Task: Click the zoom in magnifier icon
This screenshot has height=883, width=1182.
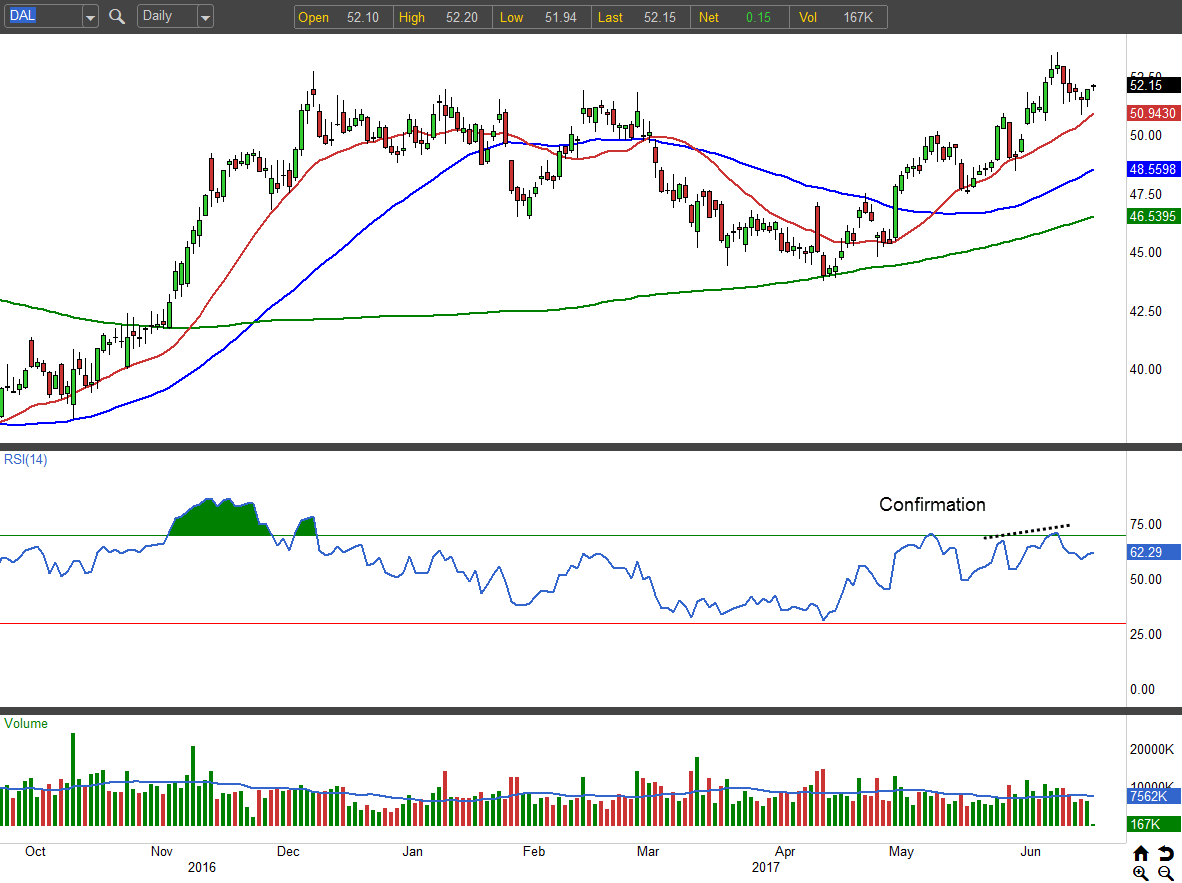Action: tap(1141, 873)
